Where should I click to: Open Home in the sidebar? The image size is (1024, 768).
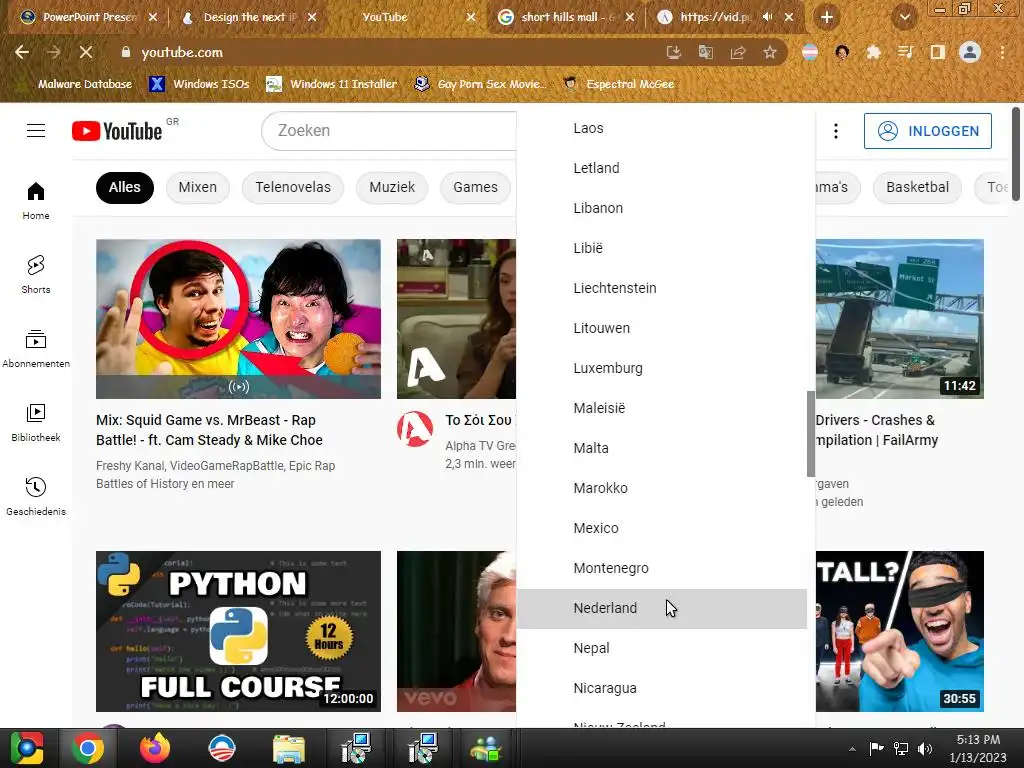click(x=36, y=200)
